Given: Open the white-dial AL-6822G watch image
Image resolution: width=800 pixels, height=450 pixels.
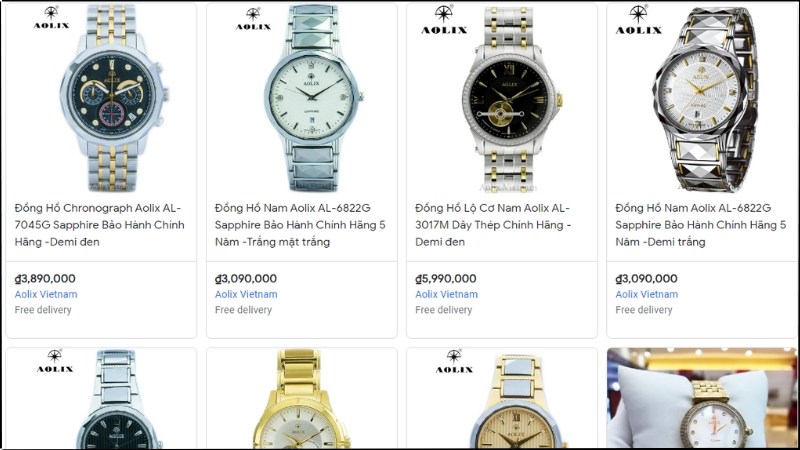Looking at the screenshot, I should coord(313,98).
